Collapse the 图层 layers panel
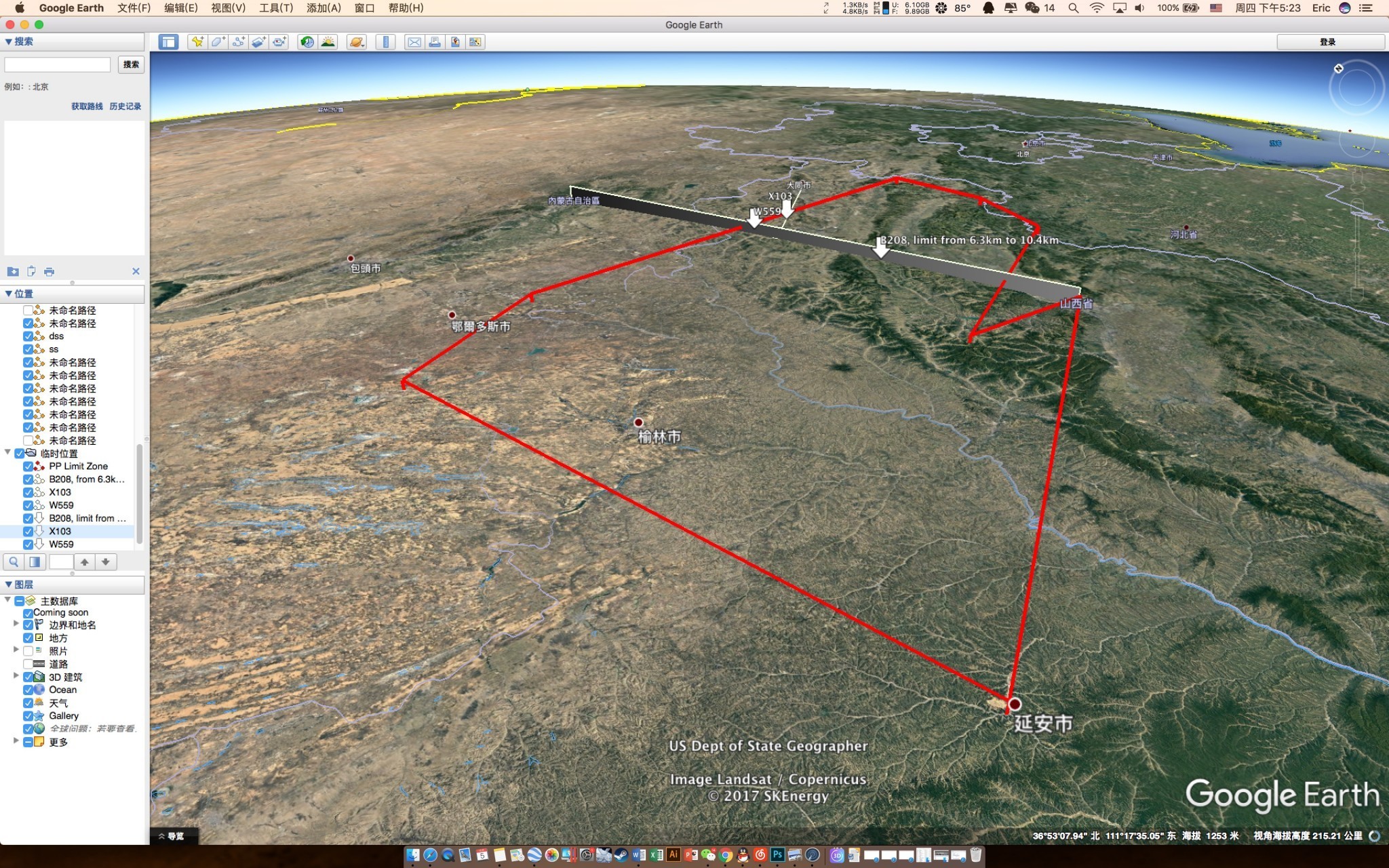The image size is (1389, 868). point(8,585)
